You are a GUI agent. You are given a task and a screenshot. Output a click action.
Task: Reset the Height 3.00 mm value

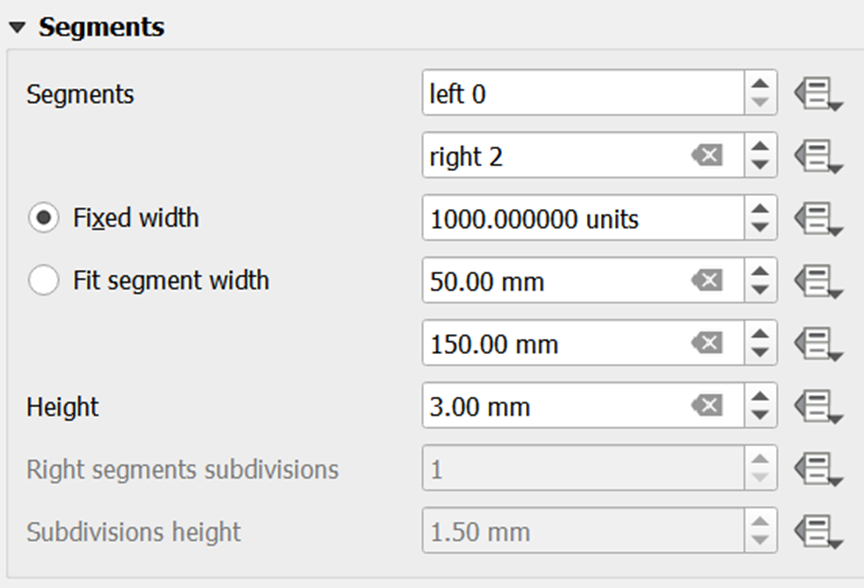click(x=707, y=407)
